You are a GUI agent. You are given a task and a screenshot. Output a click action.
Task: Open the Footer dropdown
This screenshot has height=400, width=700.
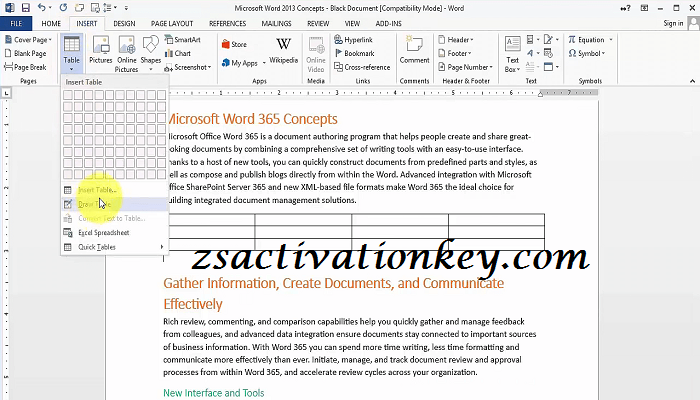pos(470,54)
